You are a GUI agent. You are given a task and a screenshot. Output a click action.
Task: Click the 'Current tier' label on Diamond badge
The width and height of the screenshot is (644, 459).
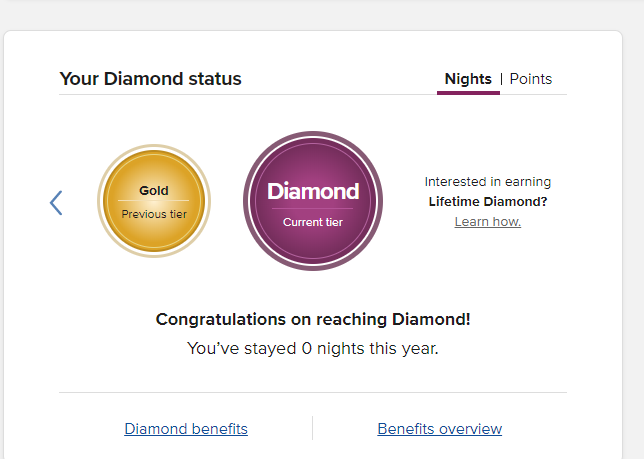tap(313, 222)
